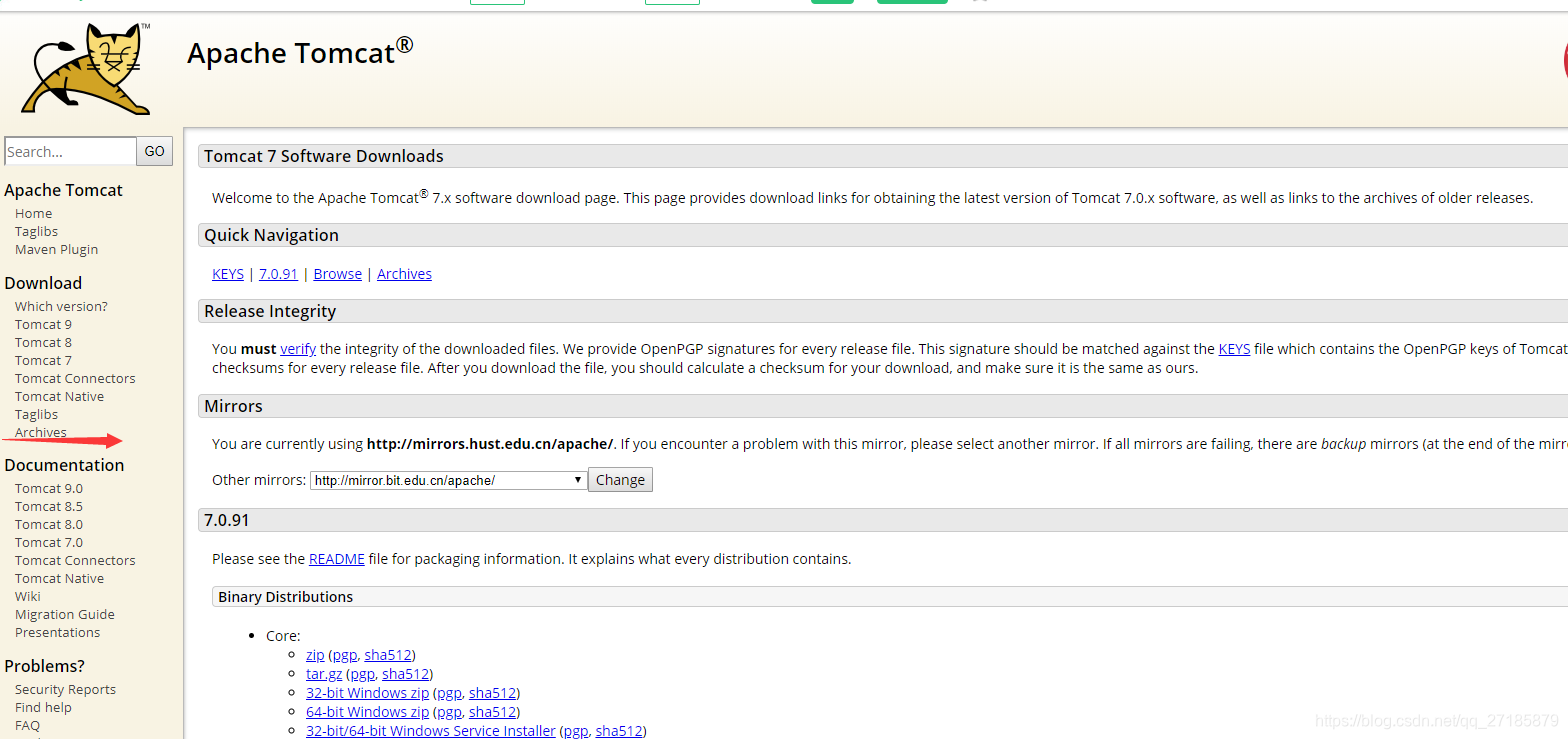Viewport: 1568px width, 739px height.
Task: Open the Maven Plugin link
Action: [x=56, y=249]
